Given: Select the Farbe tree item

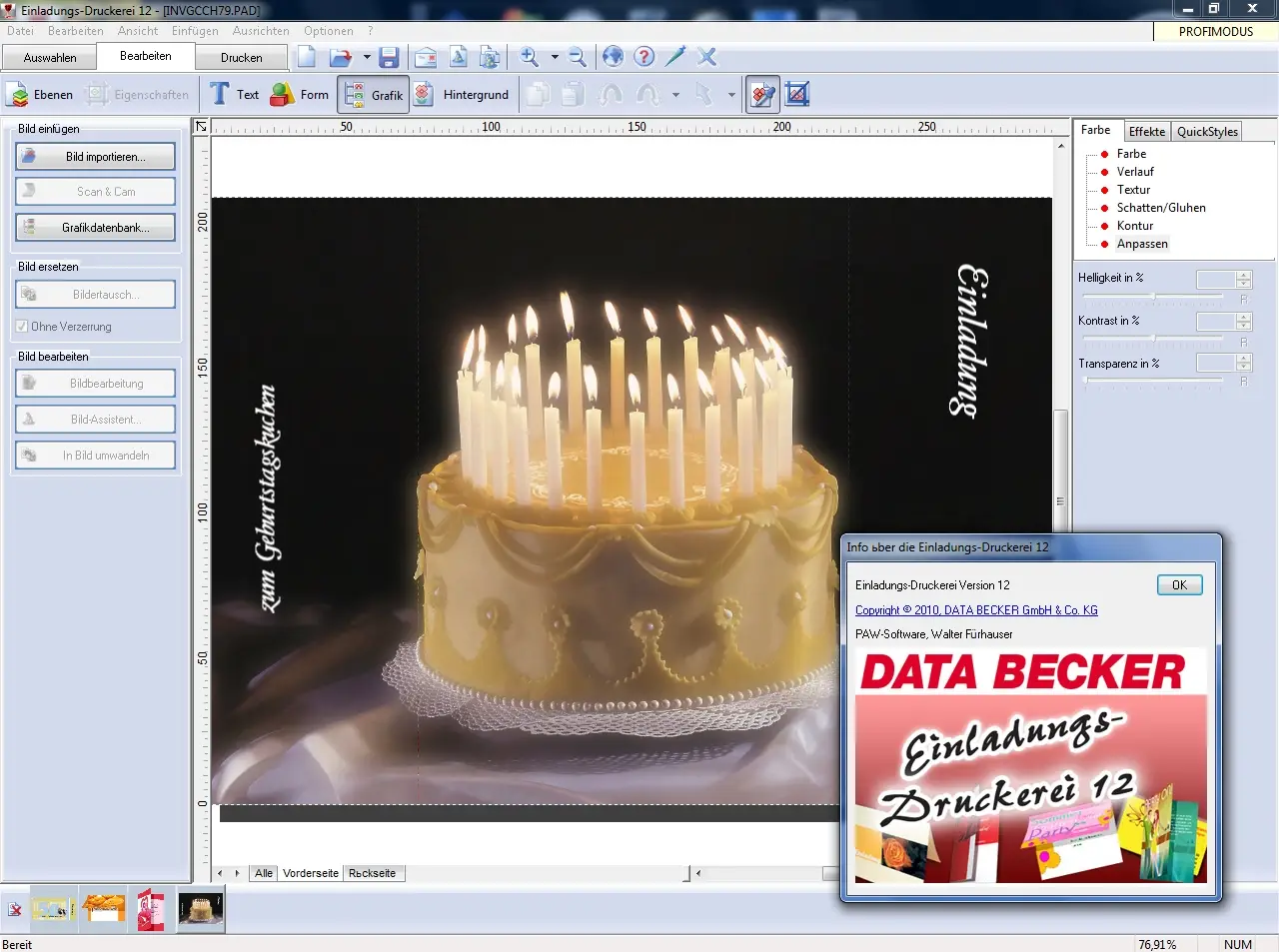Looking at the screenshot, I should (x=1131, y=154).
